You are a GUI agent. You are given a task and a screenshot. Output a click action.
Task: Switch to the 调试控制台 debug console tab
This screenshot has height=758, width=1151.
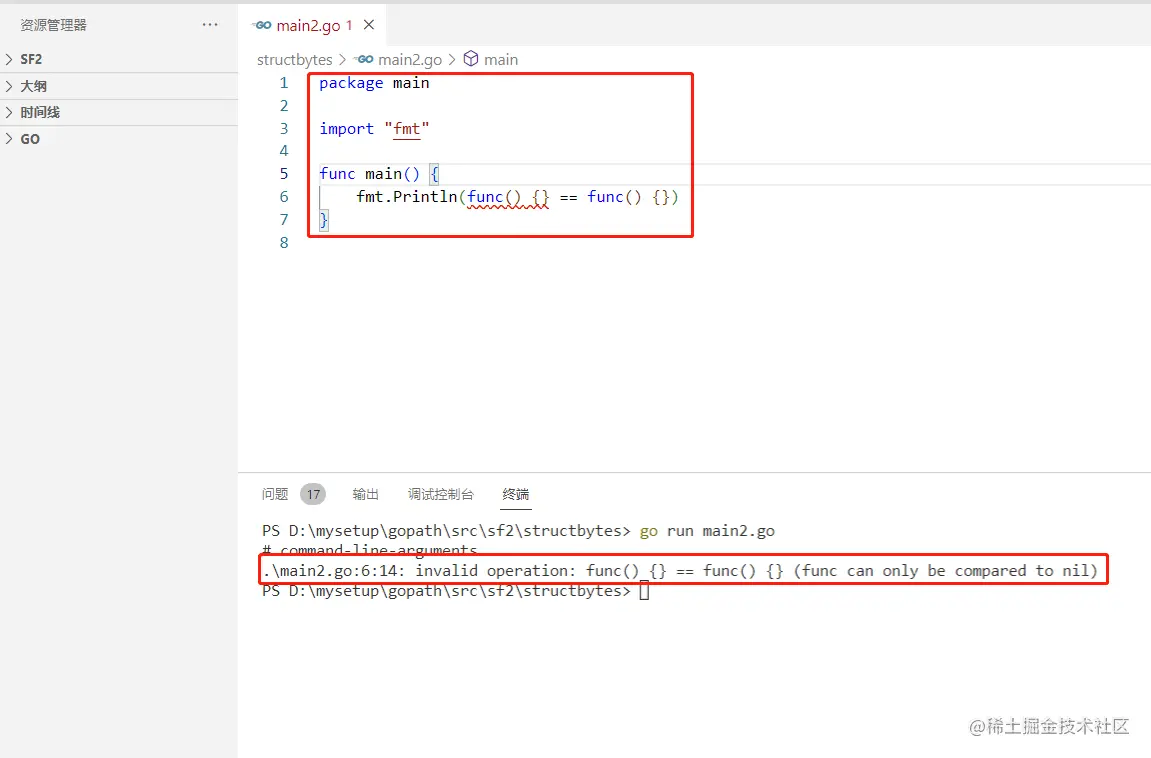click(x=440, y=494)
